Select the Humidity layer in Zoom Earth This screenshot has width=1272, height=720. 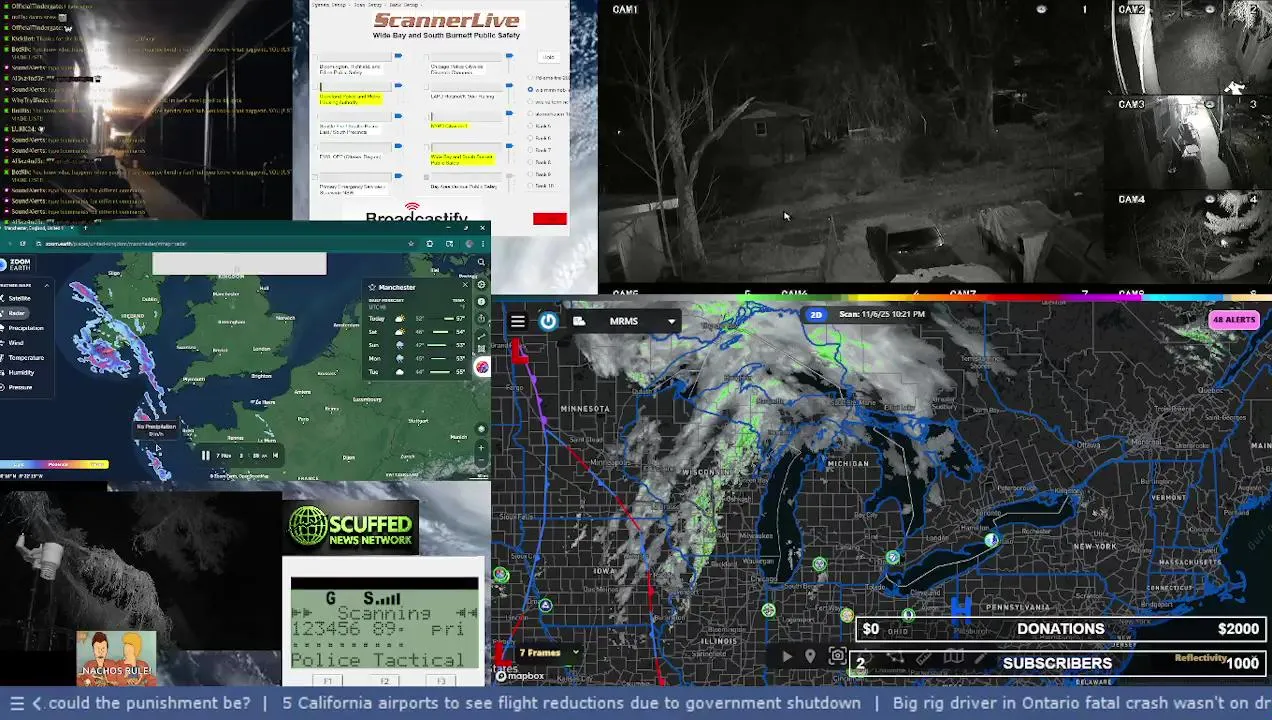click(18, 372)
